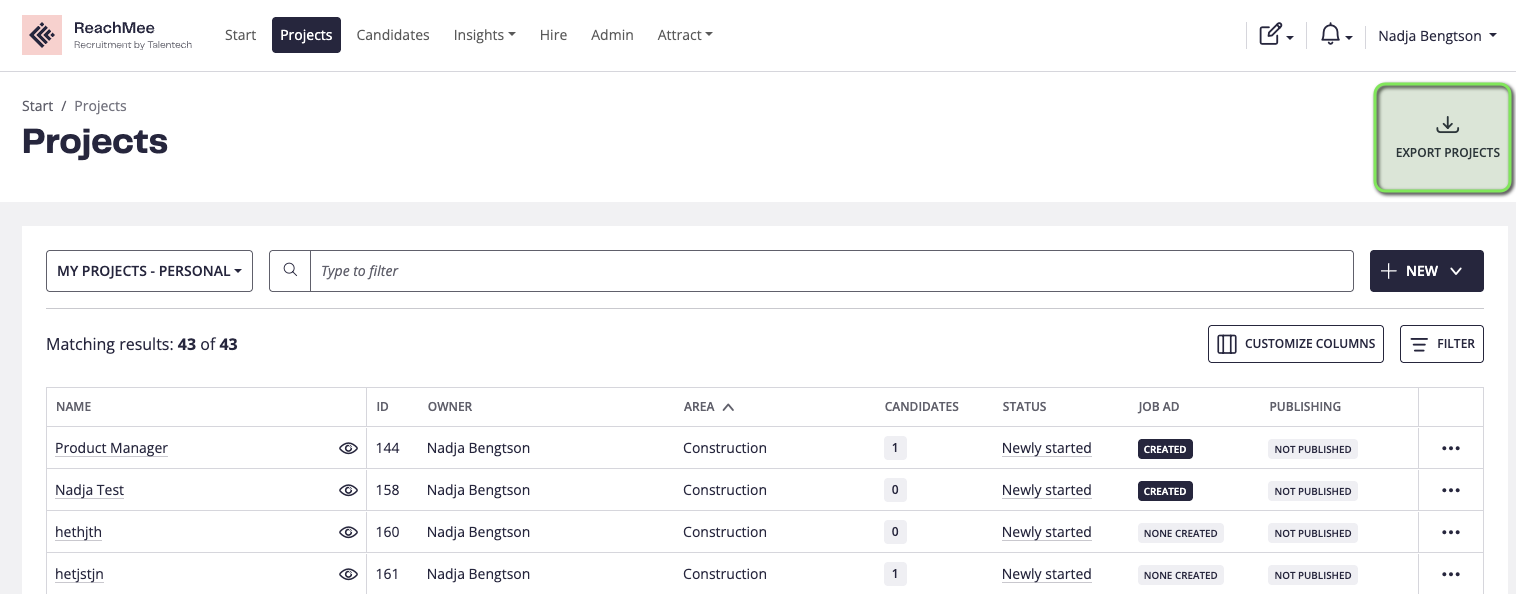
Task: Open the compose pencil icon menu
Action: (1275, 36)
